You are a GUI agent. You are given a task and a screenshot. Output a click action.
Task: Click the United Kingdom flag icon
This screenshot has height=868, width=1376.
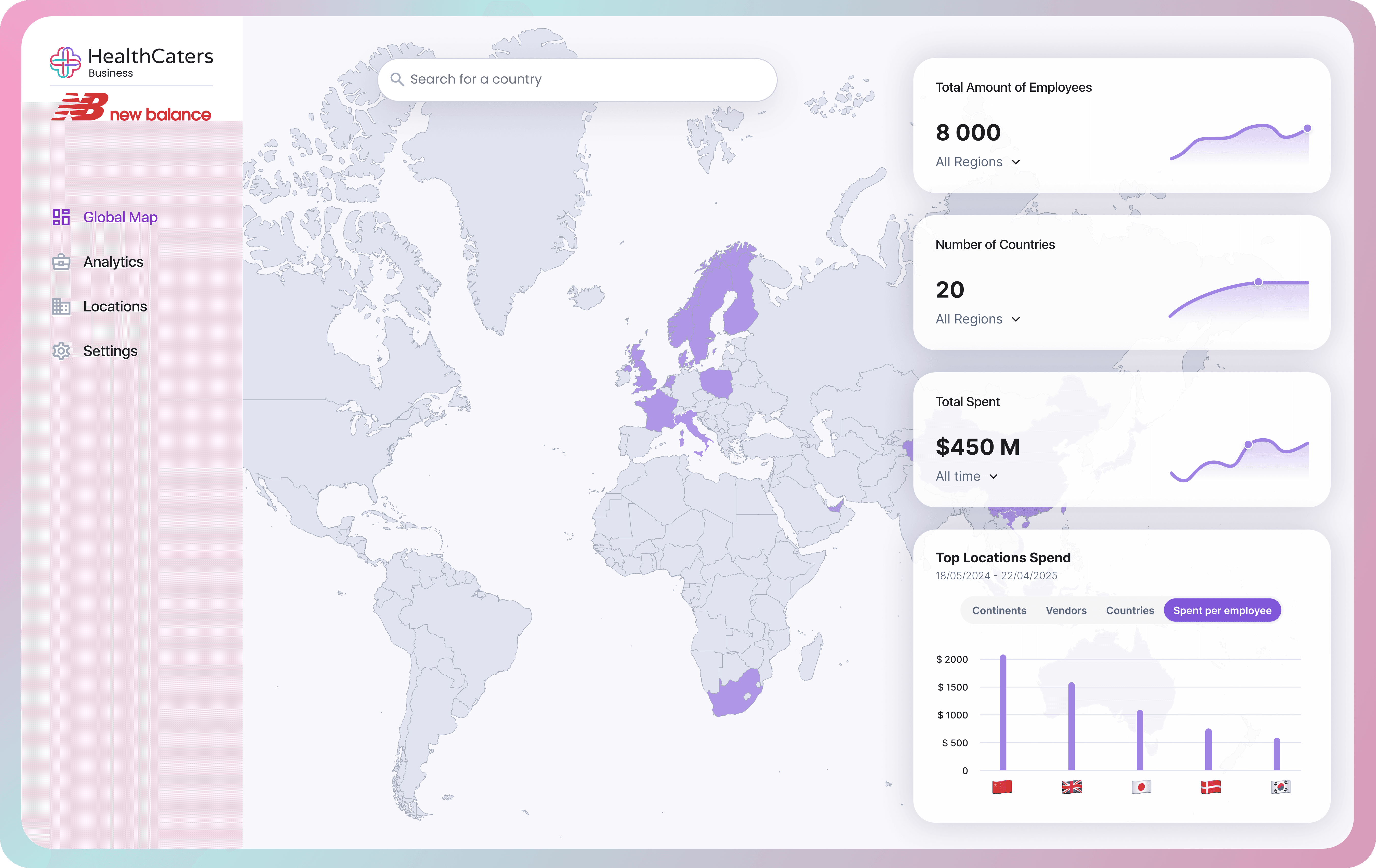(x=1071, y=787)
